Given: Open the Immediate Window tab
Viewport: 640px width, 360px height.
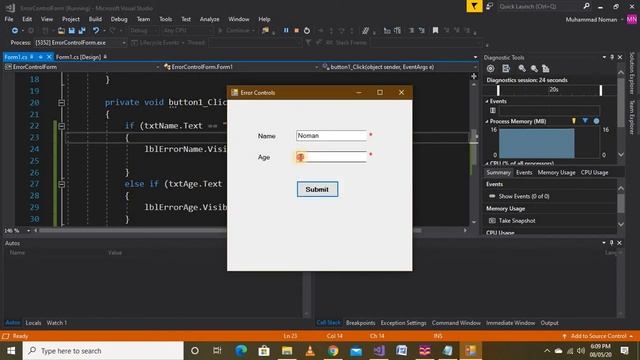Looking at the screenshot, I should click(x=510, y=323).
